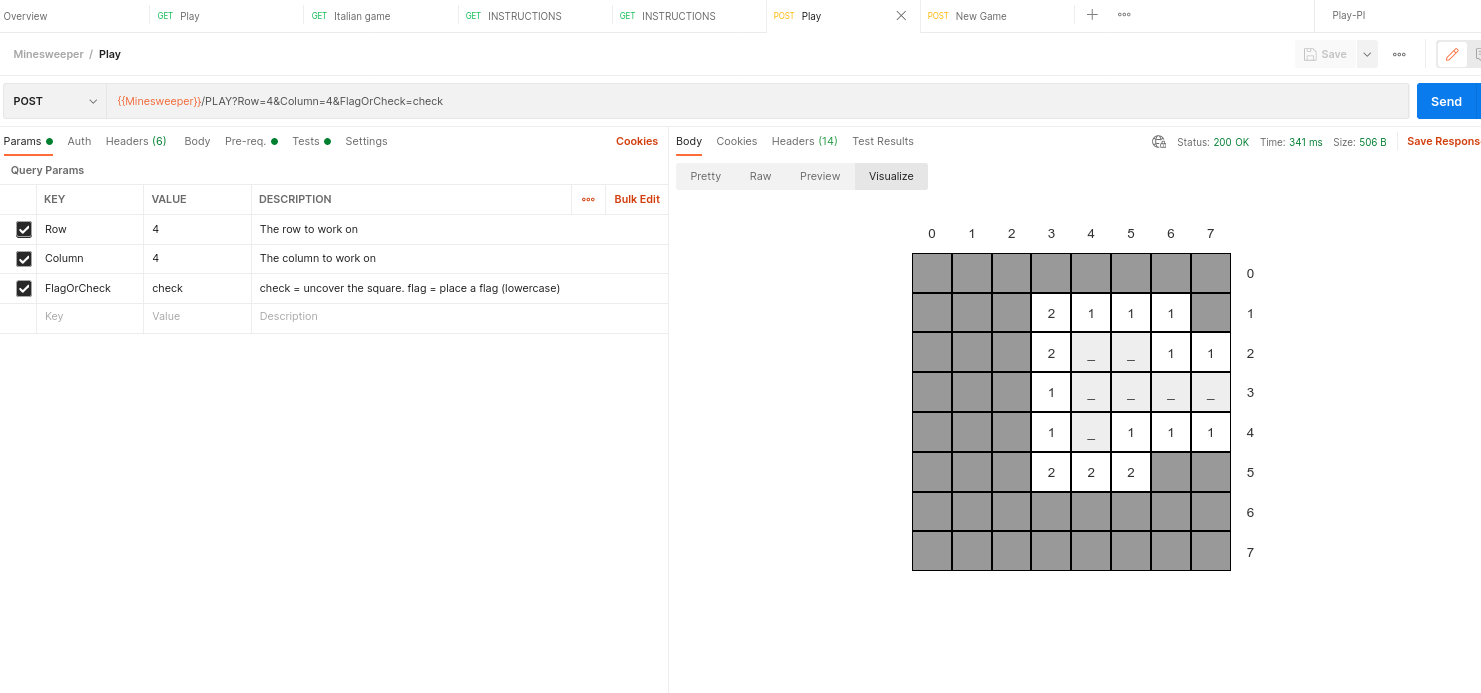Click the Save button
The width and height of the screenshot is (1481, 693).
1325,54
